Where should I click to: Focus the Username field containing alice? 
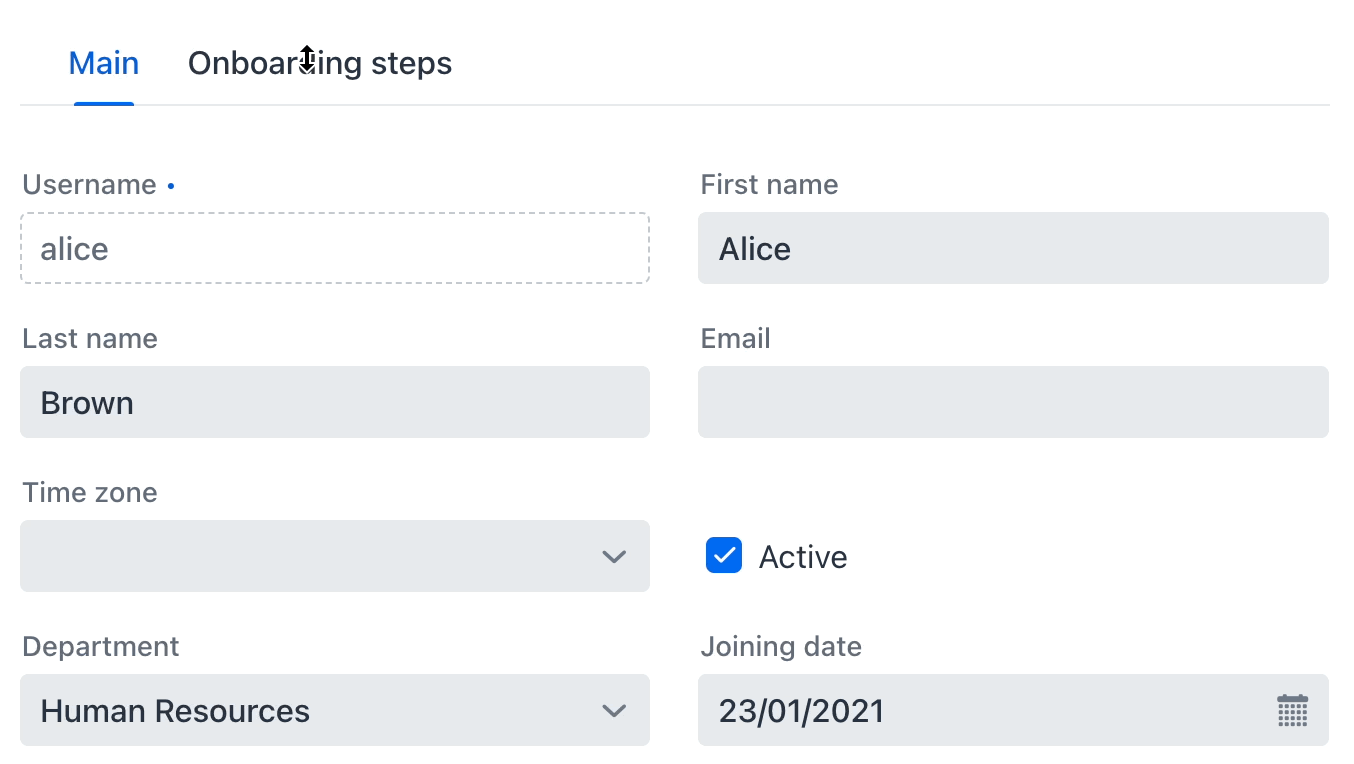pyautogui.click(x=335, y=248)
